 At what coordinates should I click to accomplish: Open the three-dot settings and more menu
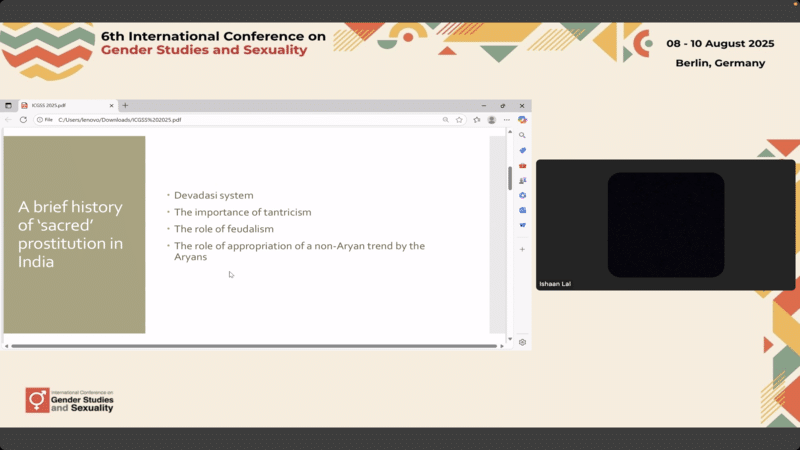506,120
